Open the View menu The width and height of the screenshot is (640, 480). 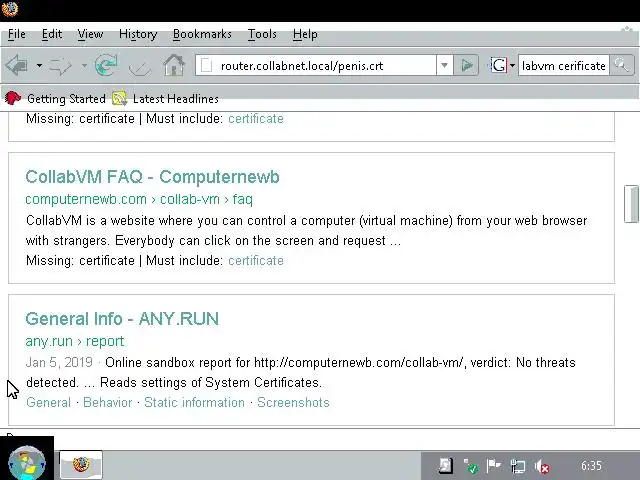point(90,34)
